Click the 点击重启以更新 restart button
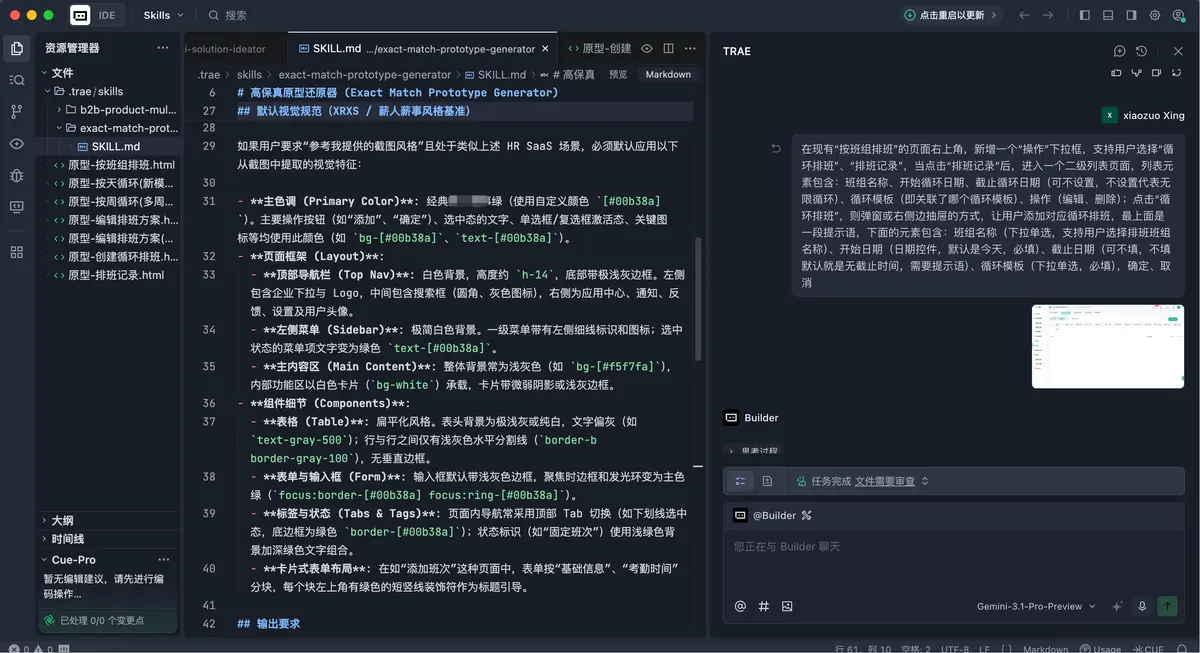 [x=944, y=16]
